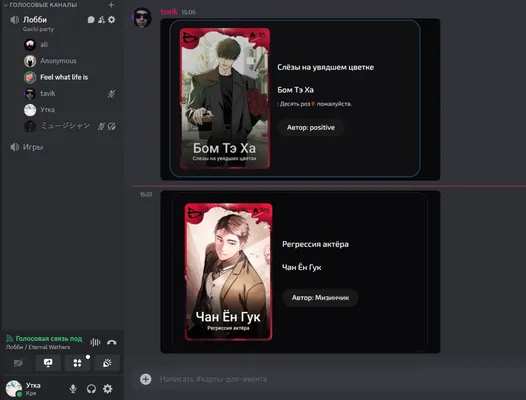Deafen audio with the headphones icon
Image resolution: width=526 pixels, height=400 pixels.
click(x=91, y=389)
